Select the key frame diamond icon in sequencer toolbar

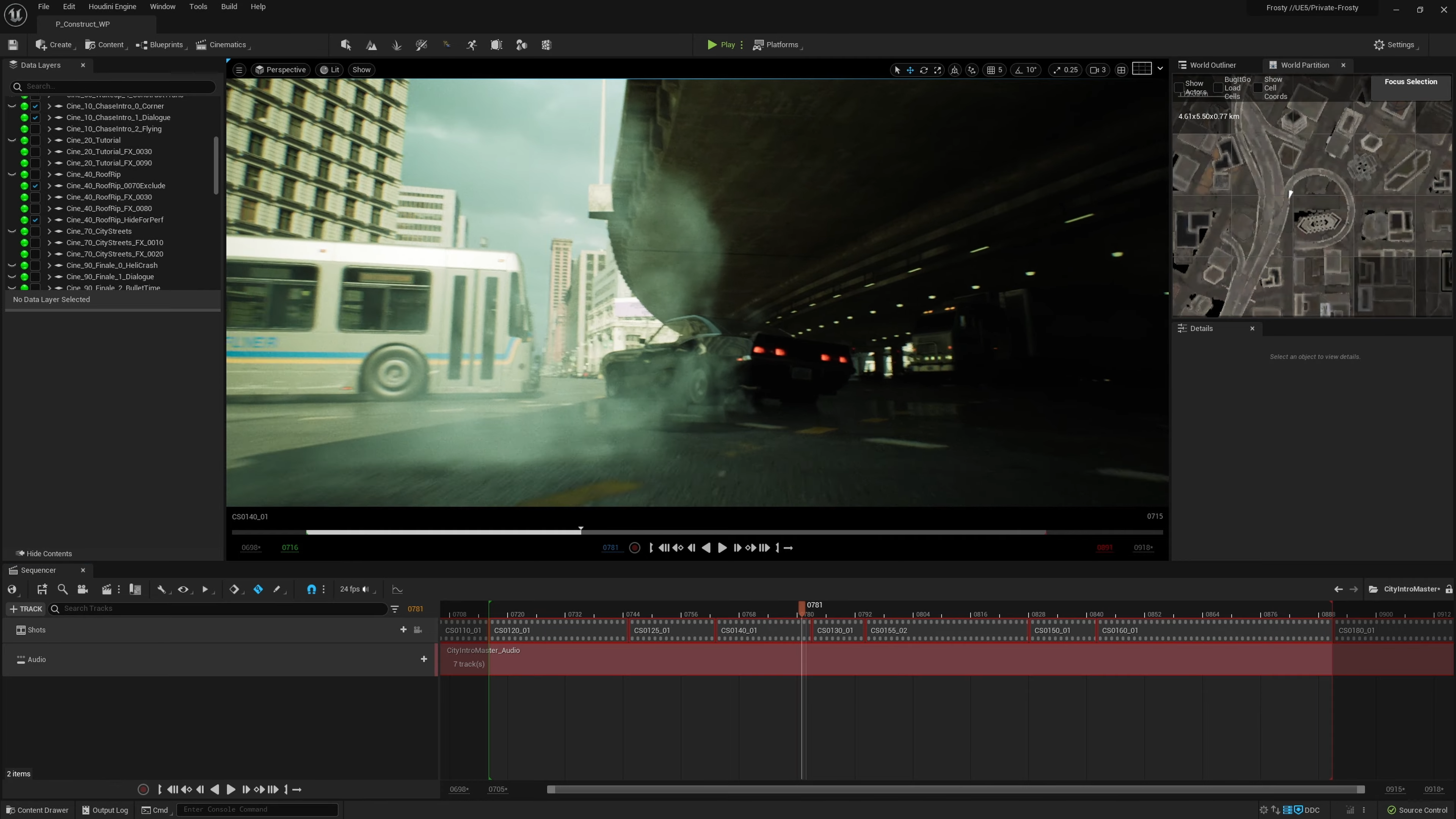tap(234, 589)
